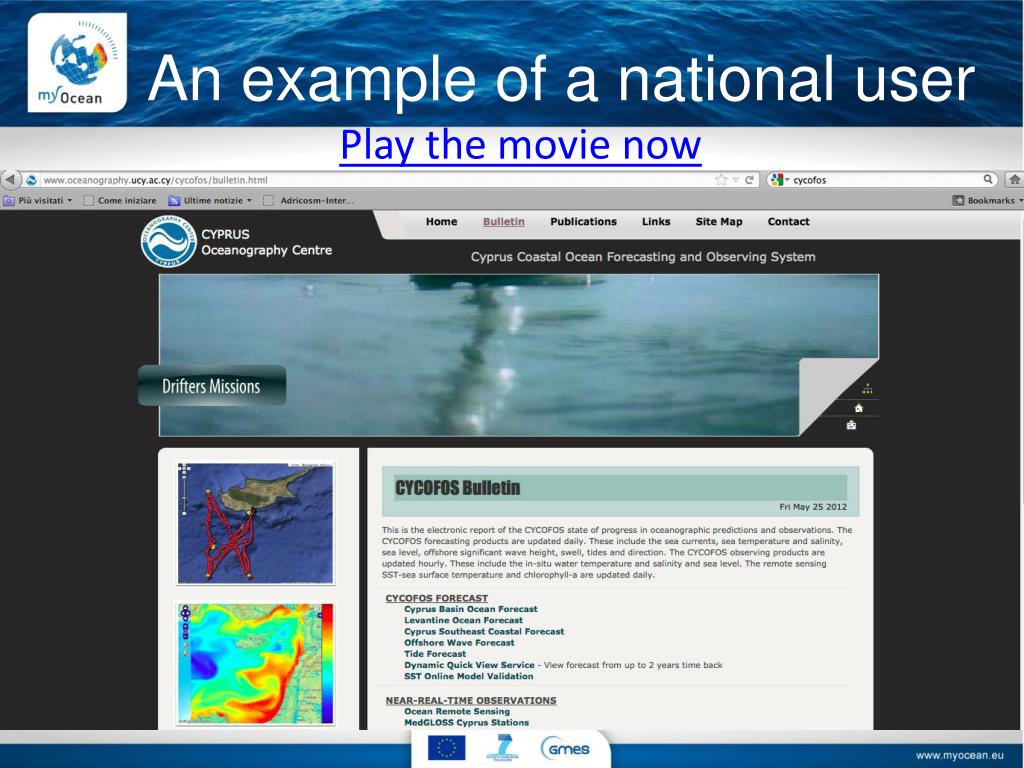Image resolution: width=1024 pixels, height=768 pixels.
Task: Open Cyprus Southeast Coastal Forecast link
Action: point(483,632)
